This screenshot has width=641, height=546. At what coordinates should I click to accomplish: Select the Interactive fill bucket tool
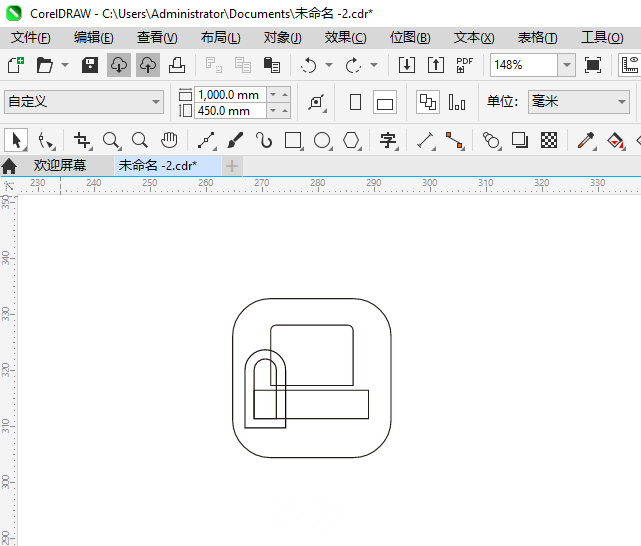click(615, 141)
